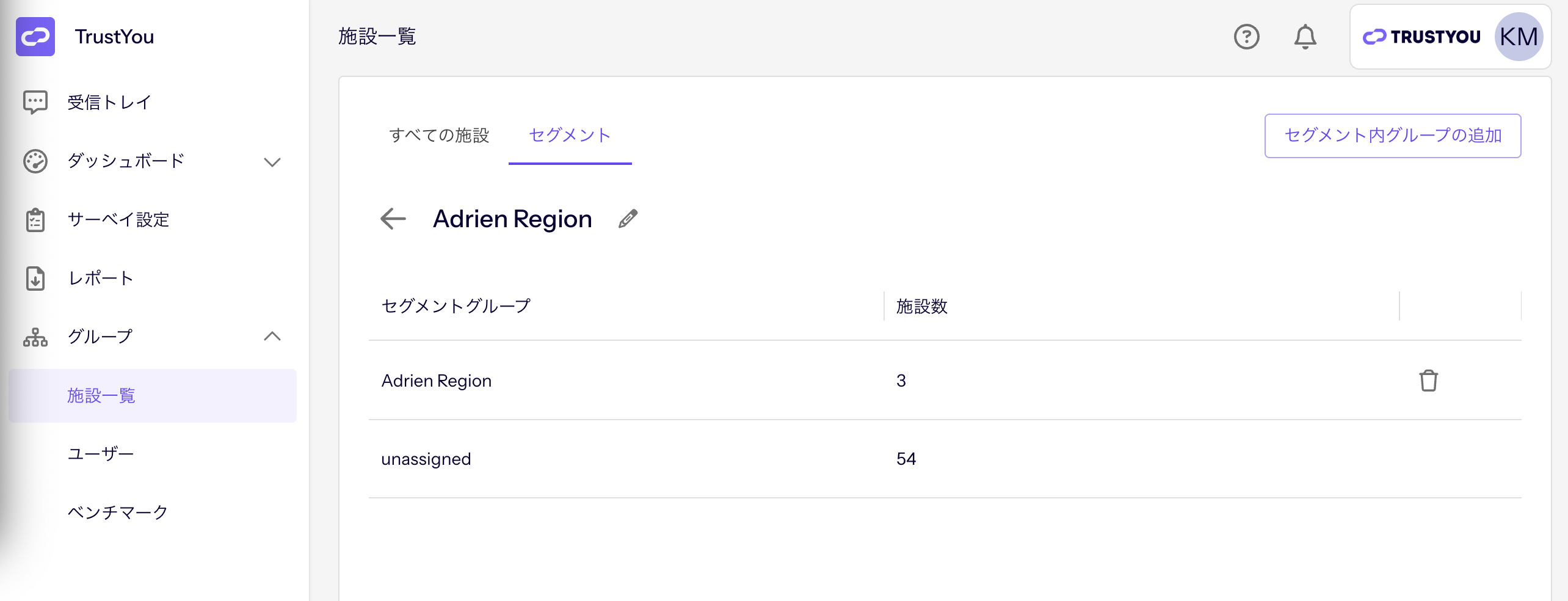Screen dimensions: 1568x601
Task: Click セグメント内グループの追加 button
Action: pos(1393,136)
